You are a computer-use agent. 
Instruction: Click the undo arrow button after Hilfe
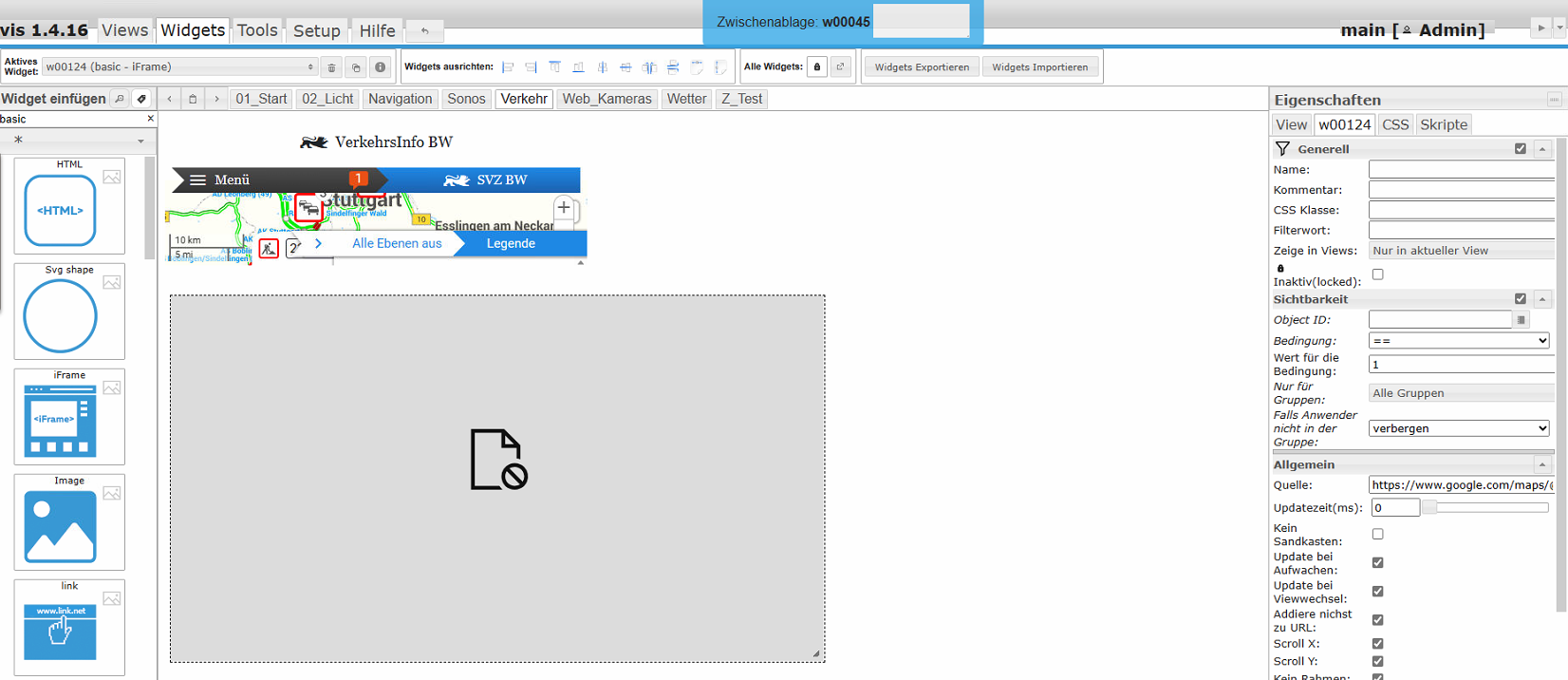tap(425, 31)
